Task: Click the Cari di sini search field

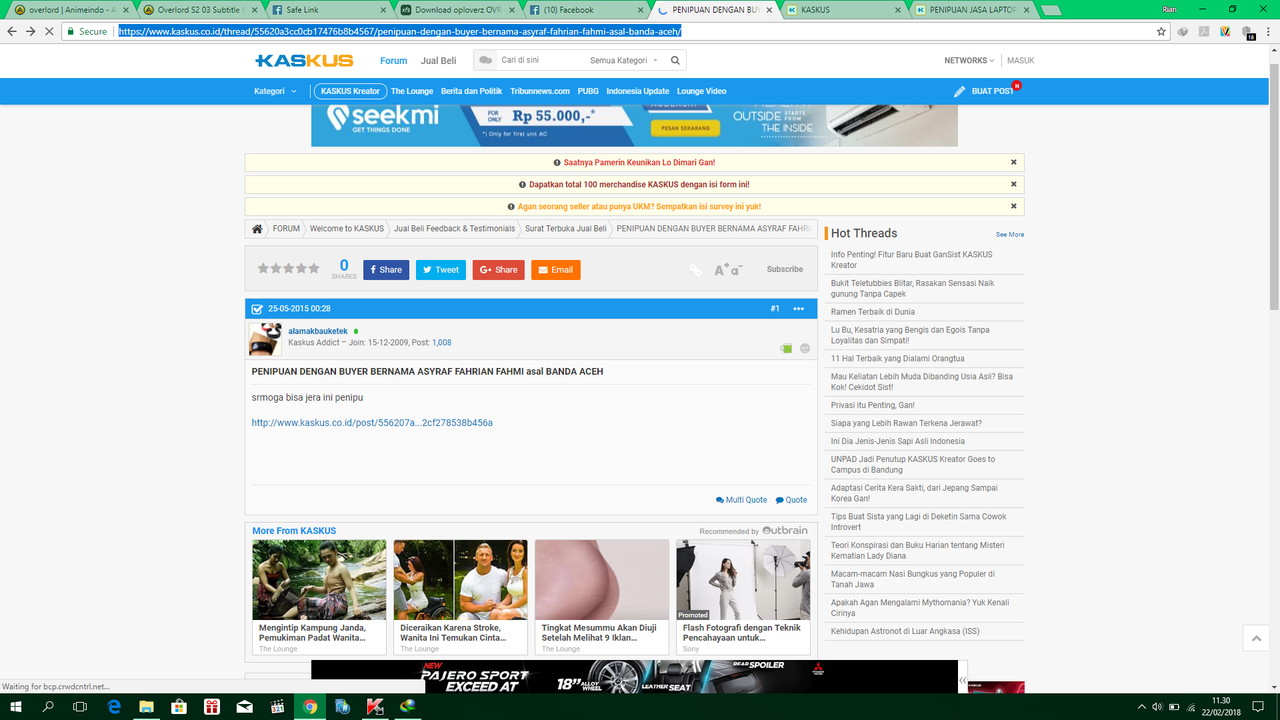Action: [x=540, y=60]
